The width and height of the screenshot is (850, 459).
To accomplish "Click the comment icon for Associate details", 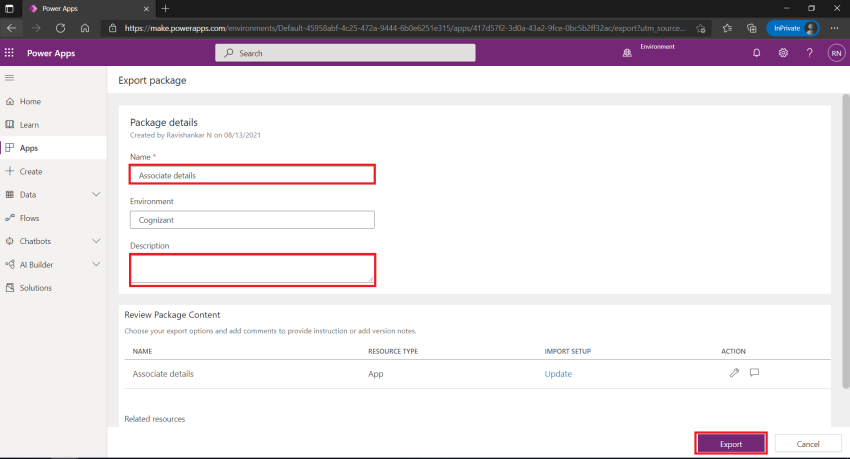I will pyautogui.click(x=754, y=373).
